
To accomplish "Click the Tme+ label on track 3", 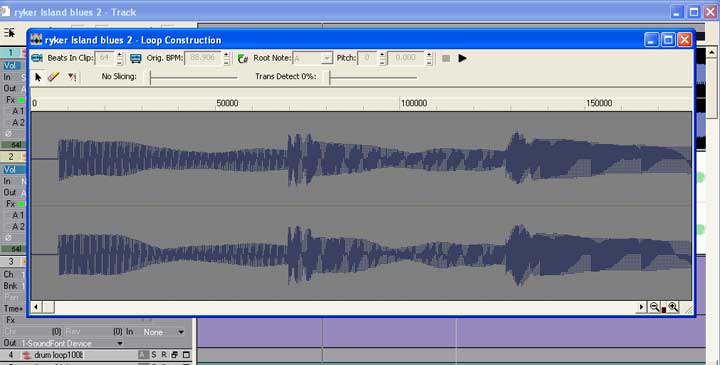I will coord(12,308).
